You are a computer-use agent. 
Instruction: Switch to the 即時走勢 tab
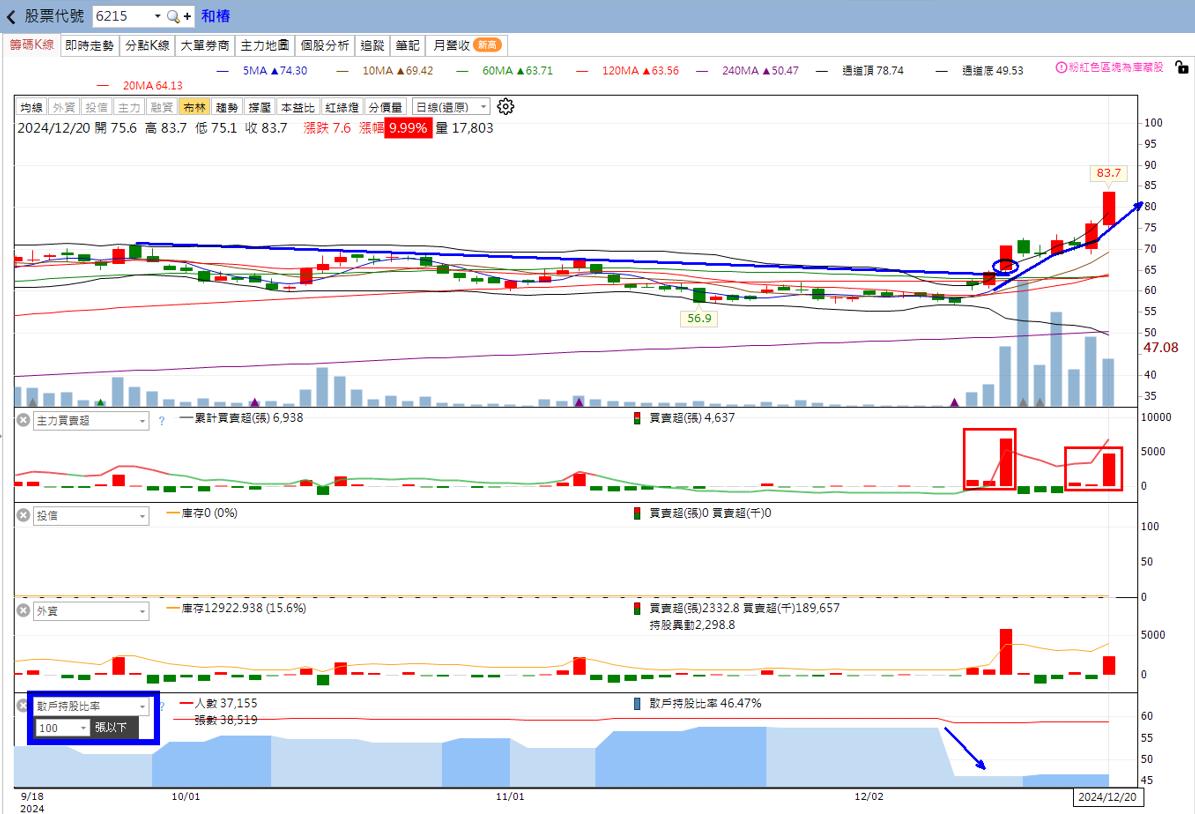pyautogui.click(x=90, y=46)
